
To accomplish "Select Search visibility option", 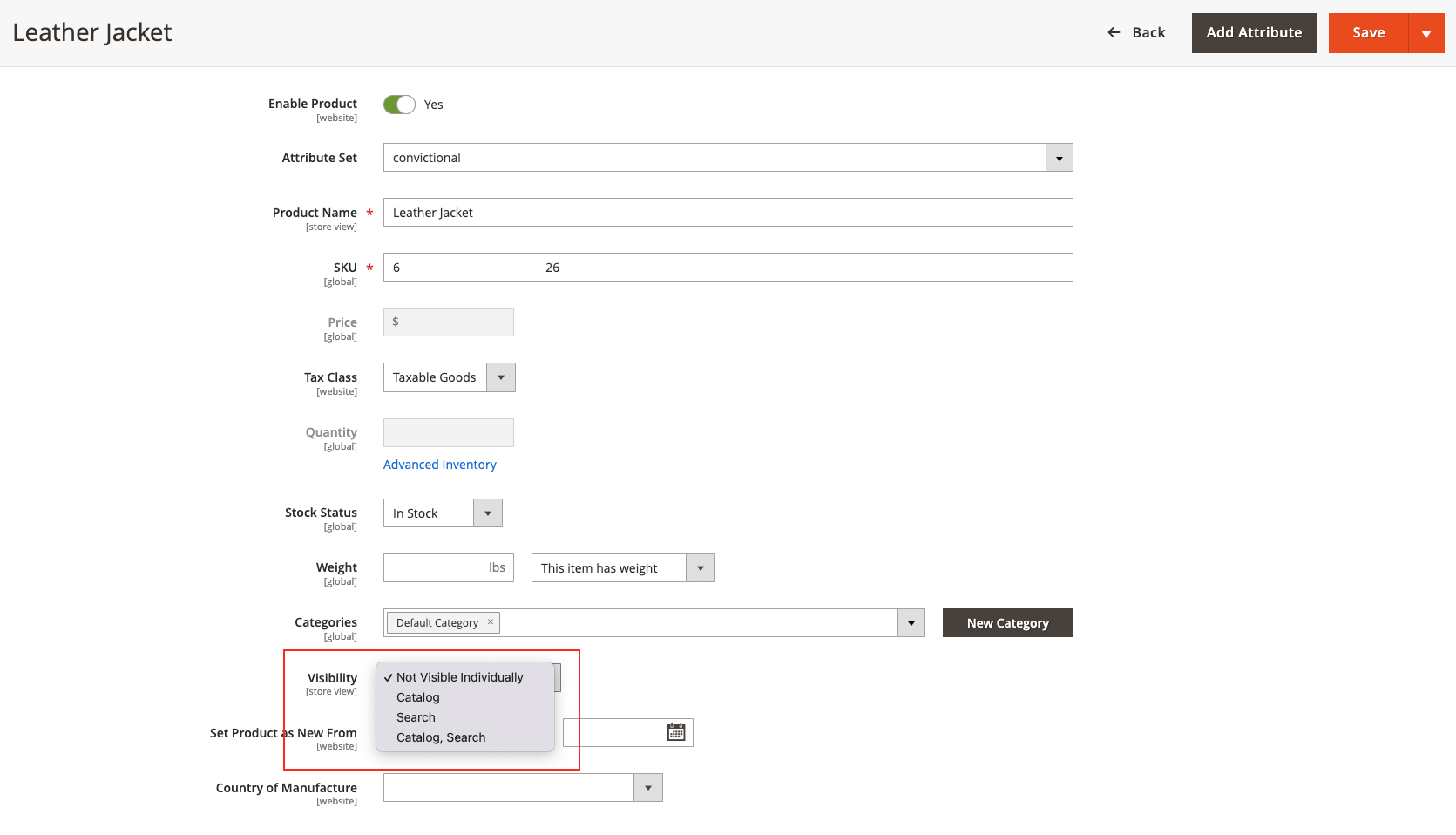I will [416, 717].
